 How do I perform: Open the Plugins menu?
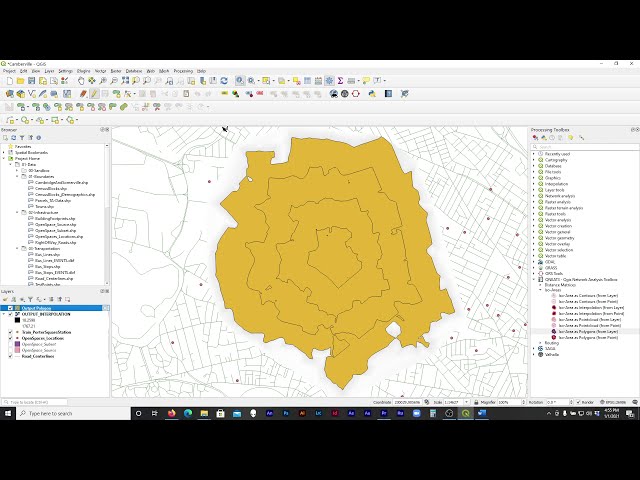pyautogui.click(x=84, y=71)
